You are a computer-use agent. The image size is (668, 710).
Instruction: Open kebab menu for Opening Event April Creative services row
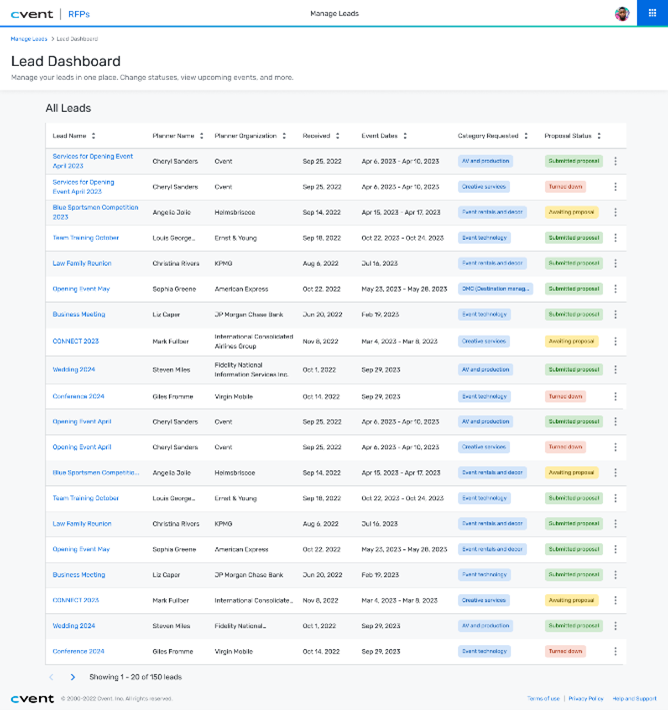615,447
